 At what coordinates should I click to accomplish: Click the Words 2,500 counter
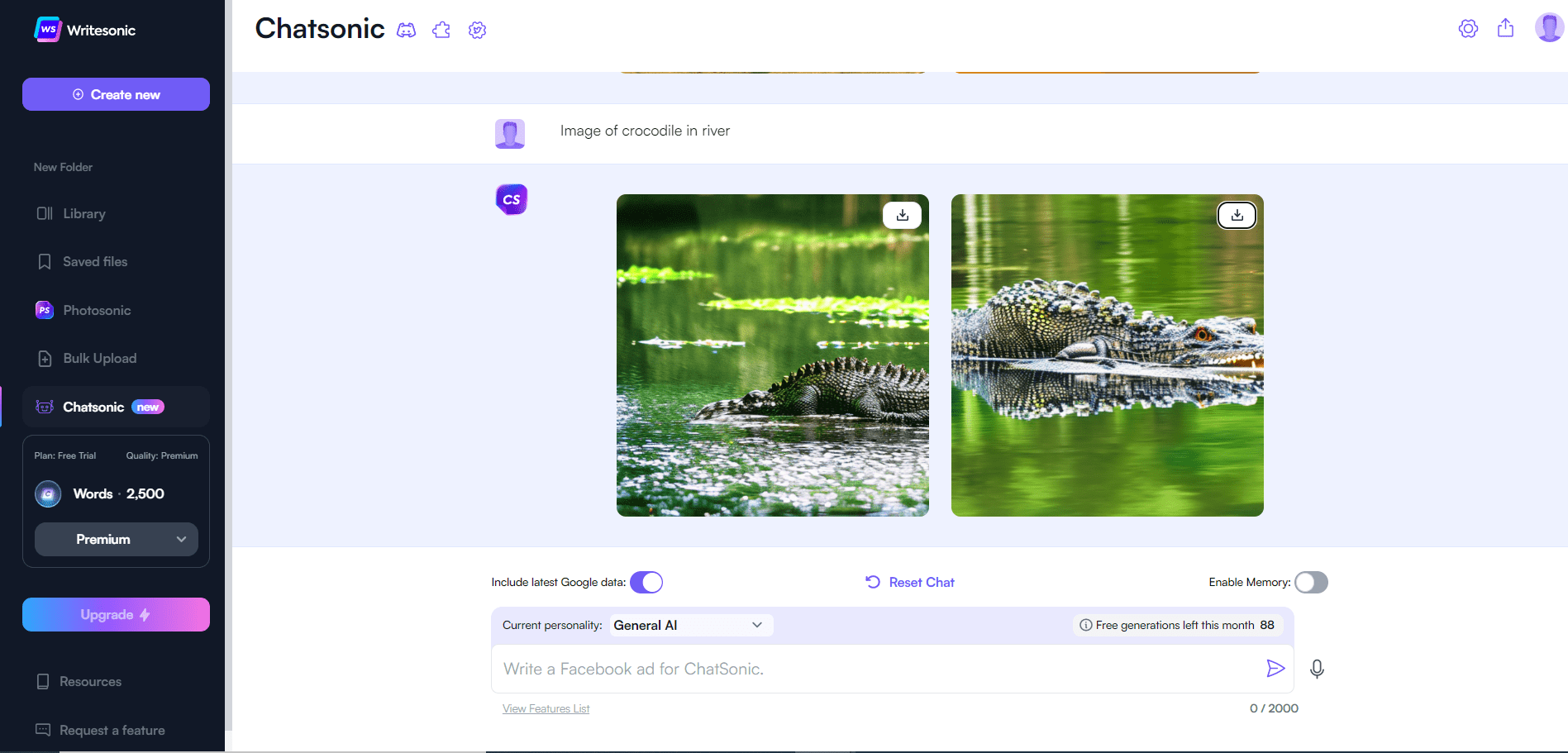coord(119,493)
